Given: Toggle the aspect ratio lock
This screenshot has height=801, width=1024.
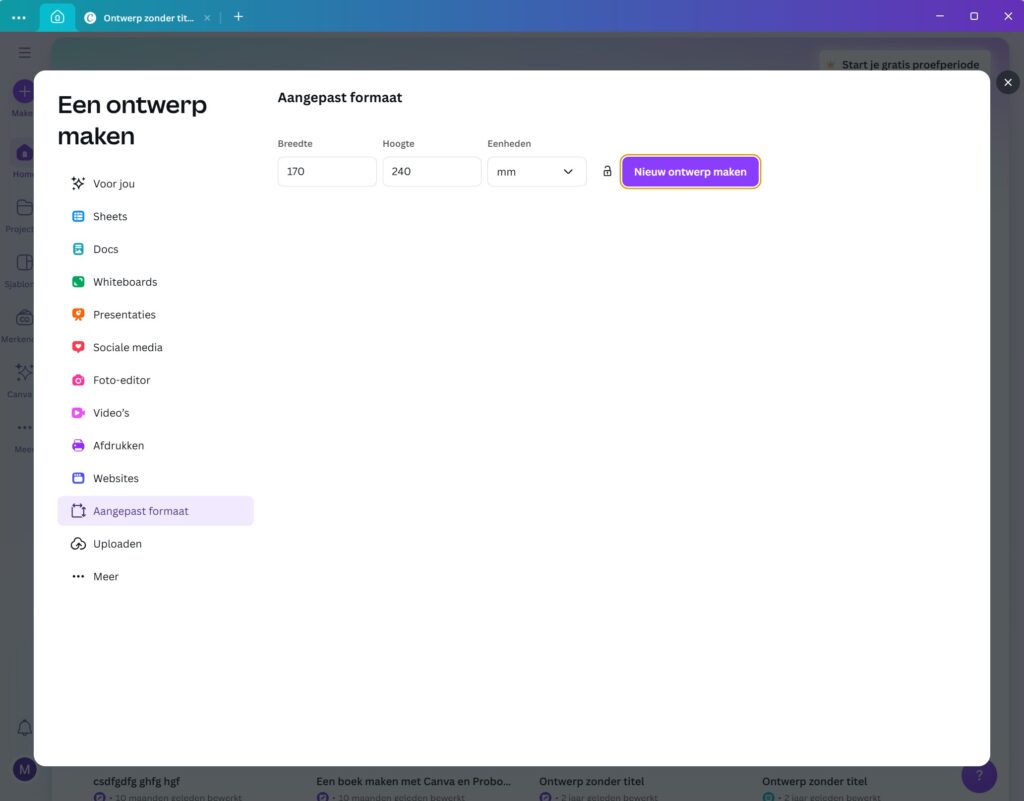Looking at the screenshot, I should coord(607,172).
